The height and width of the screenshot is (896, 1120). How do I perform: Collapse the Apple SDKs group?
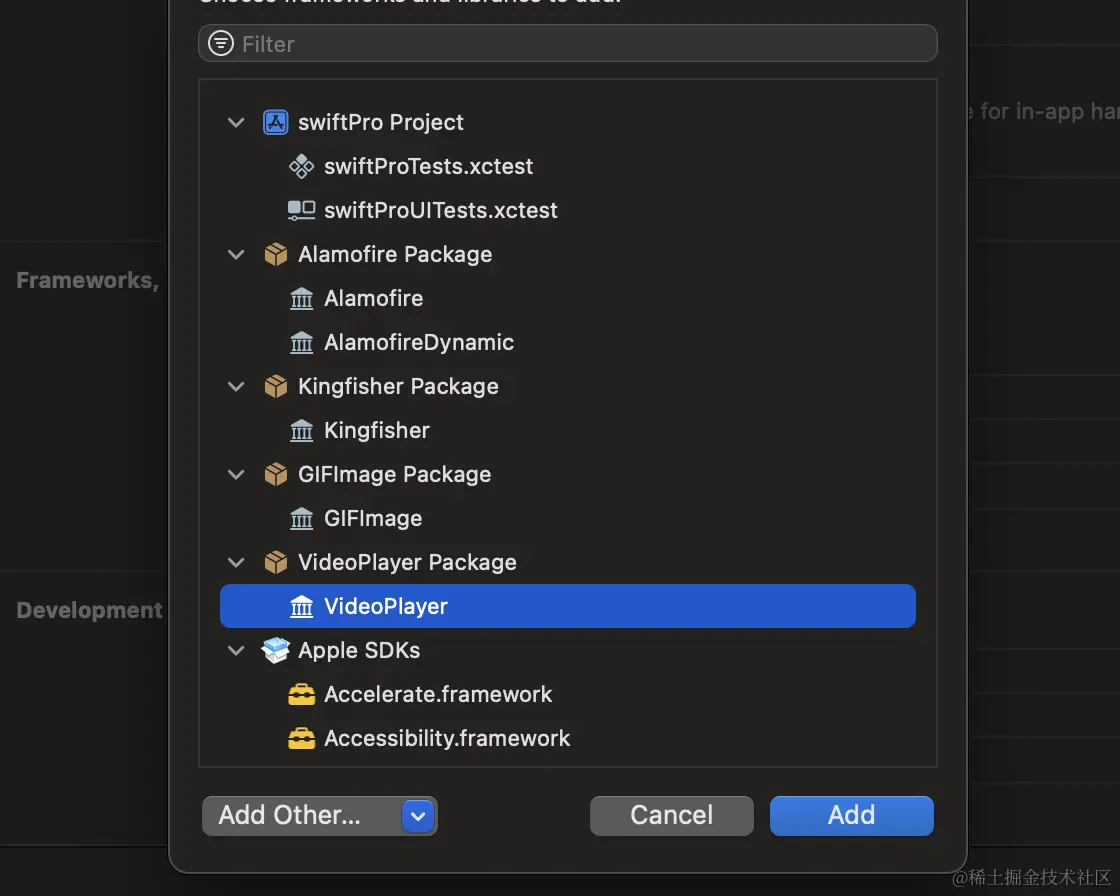pyautogui.click(x=236, y=650)
